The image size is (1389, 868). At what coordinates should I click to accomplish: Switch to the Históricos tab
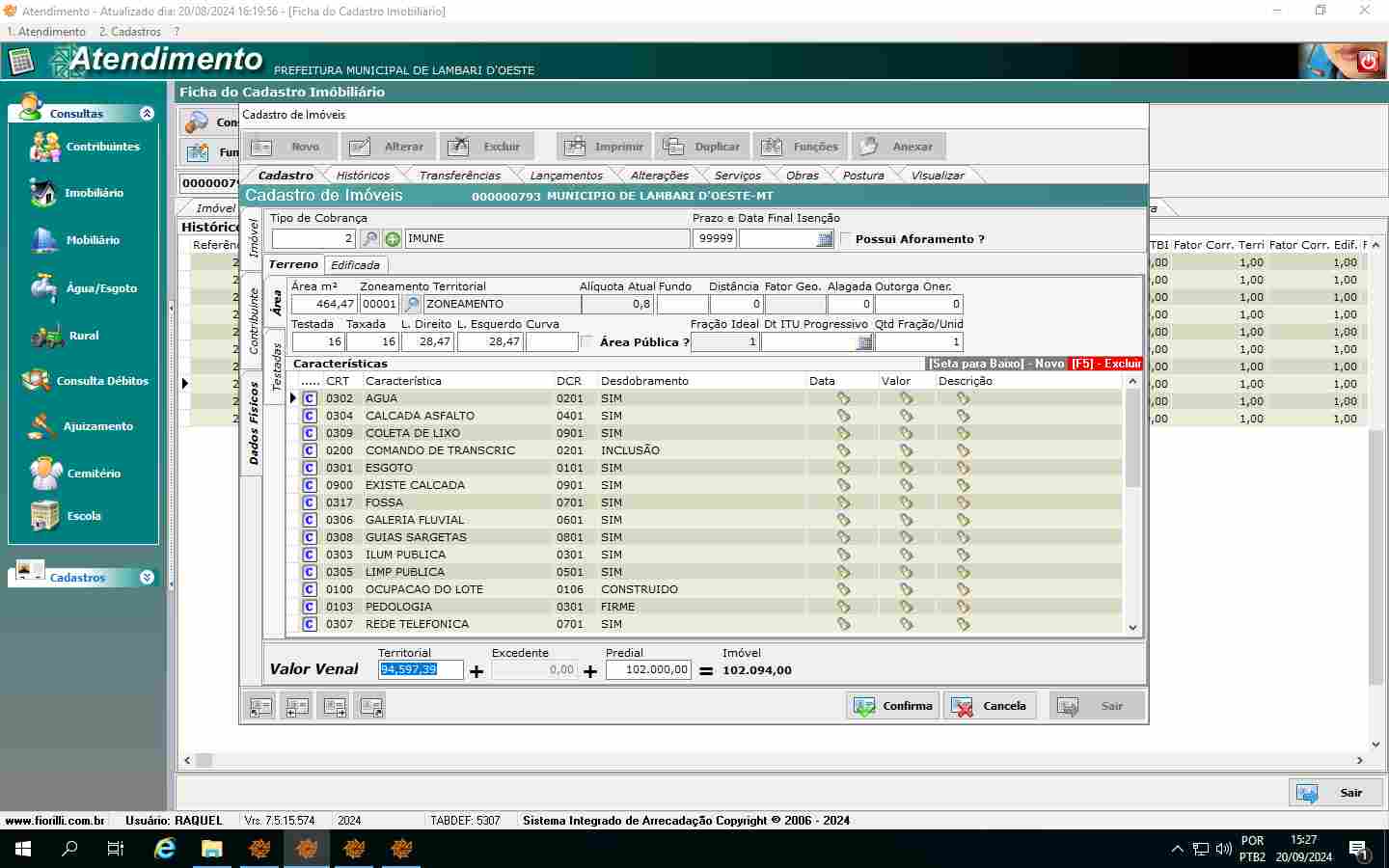tap(363, 175)
